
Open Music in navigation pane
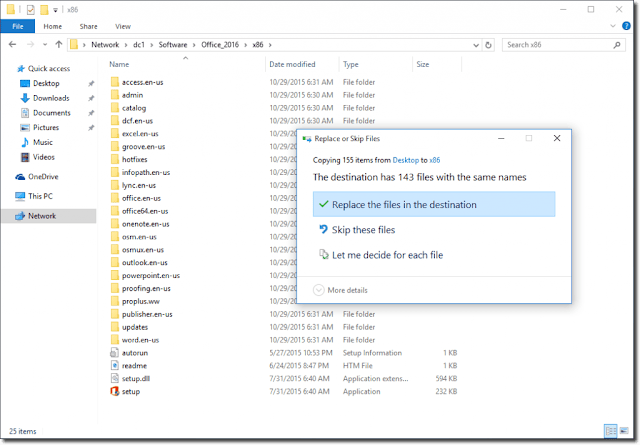click(x=42, y=142)
